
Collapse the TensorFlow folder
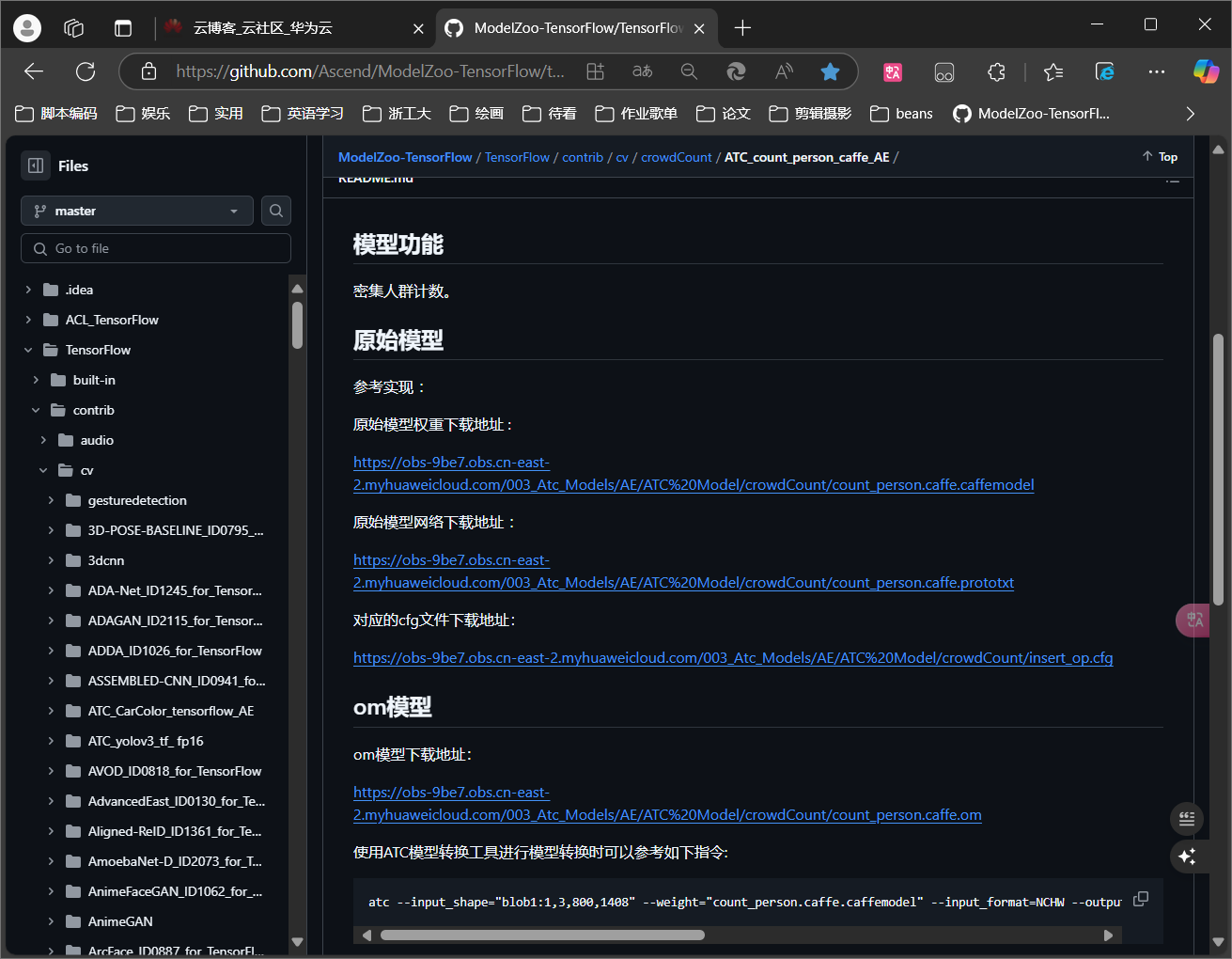tap(28, 350)
